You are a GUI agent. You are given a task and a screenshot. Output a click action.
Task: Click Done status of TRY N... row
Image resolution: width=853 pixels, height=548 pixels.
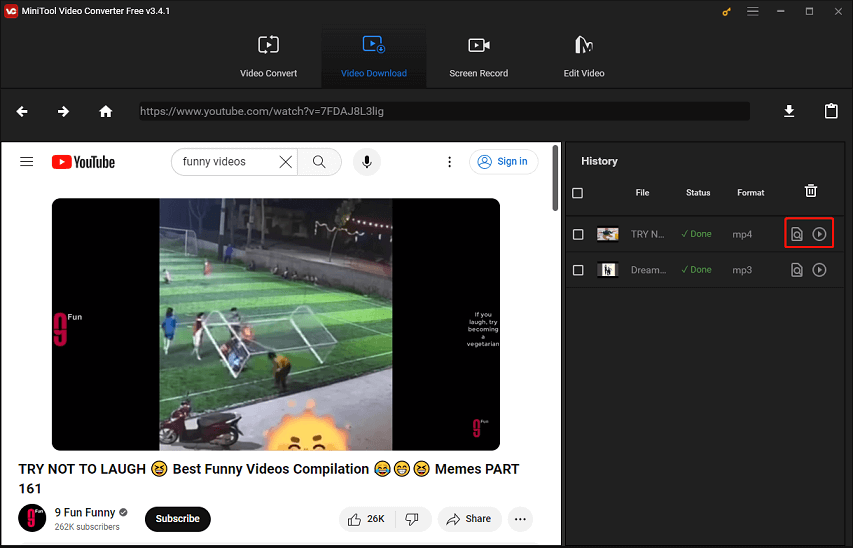pos(696,234)
